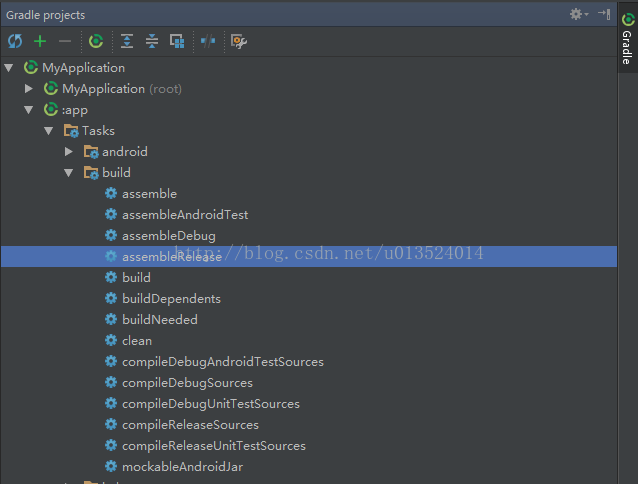Screen dimensions: 638x484
Task: Select the buildNeeded task
Action: pyautogui.click(x=309, y=320)
